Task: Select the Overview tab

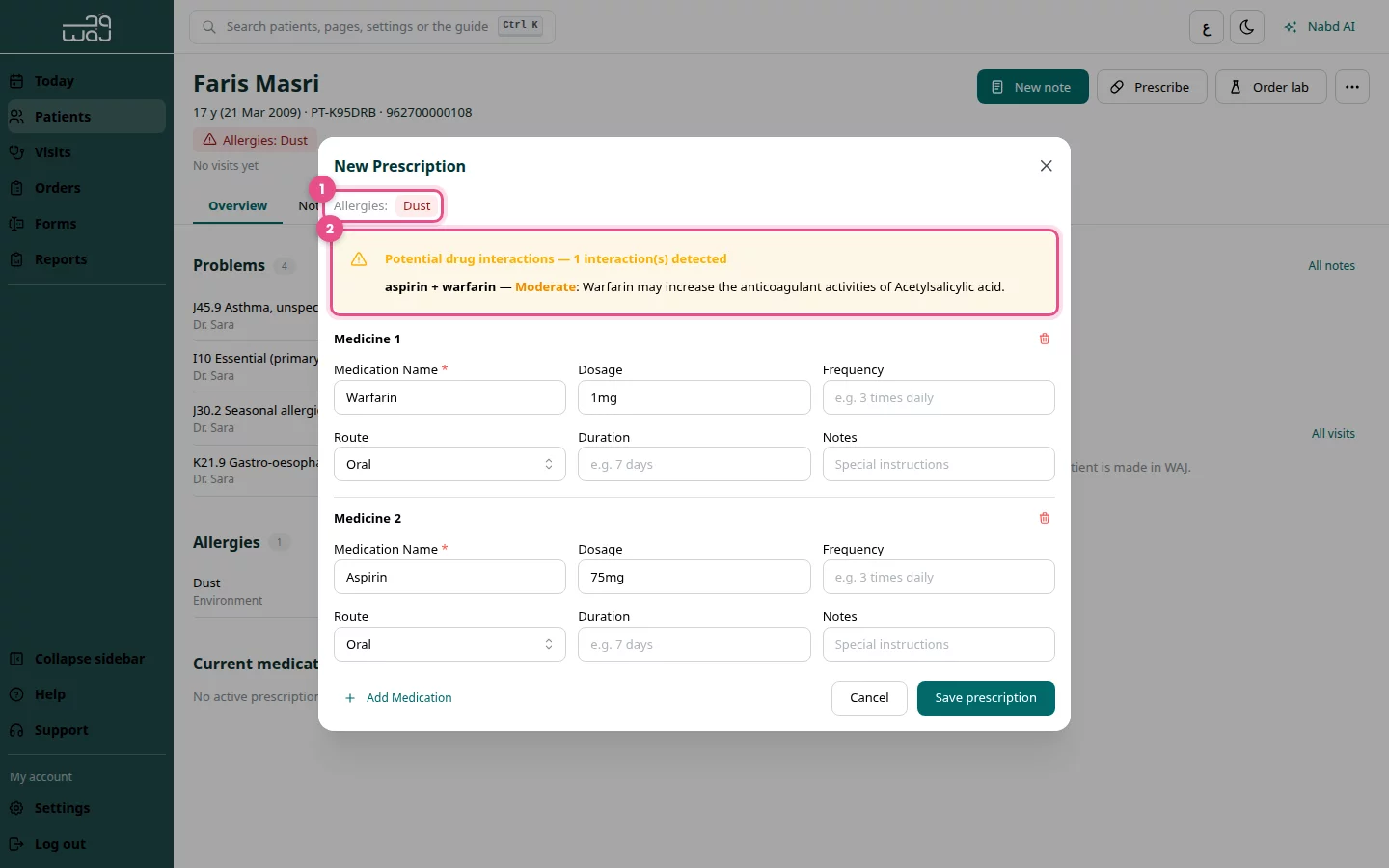Action: (237, 206)
